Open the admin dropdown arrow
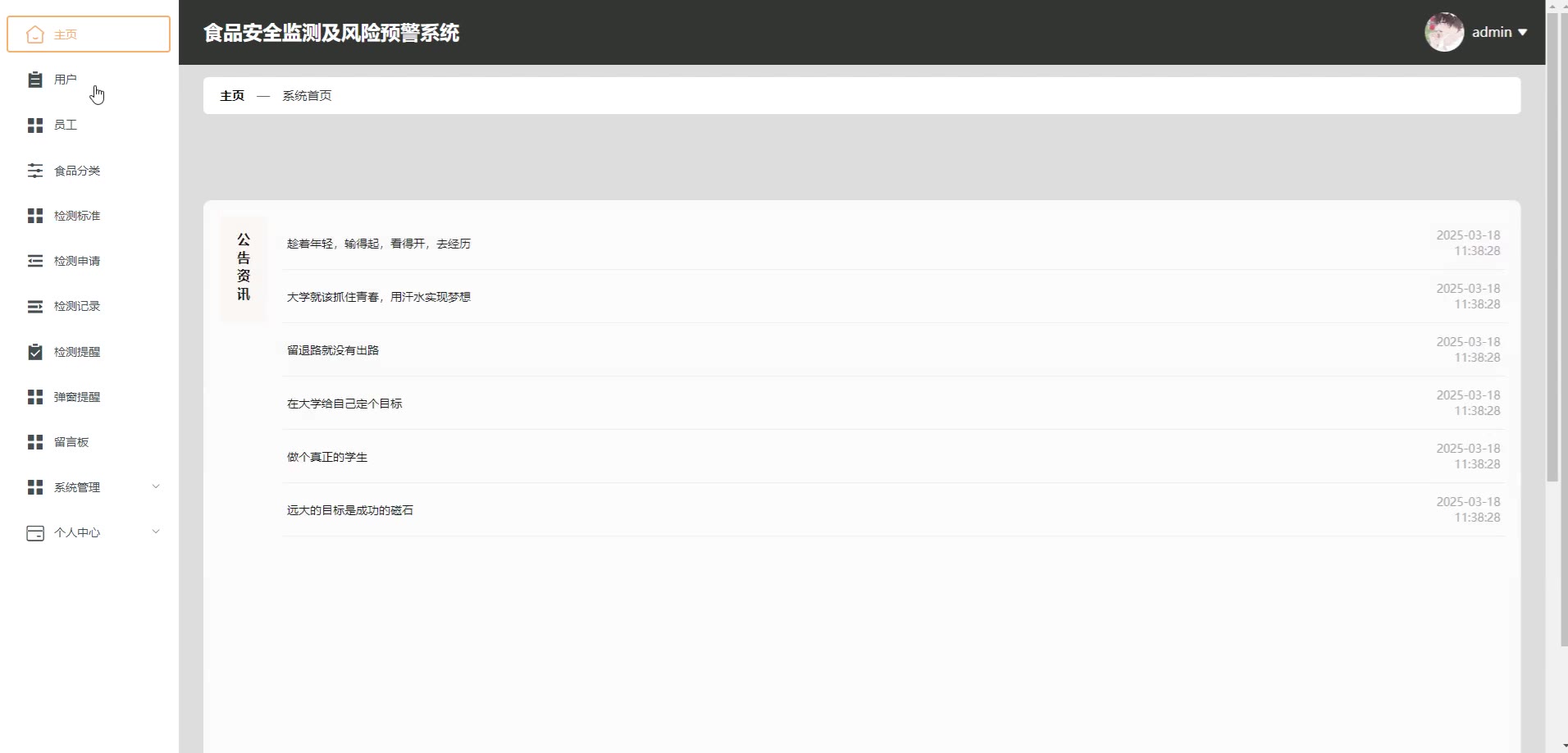 point(1522,33)
